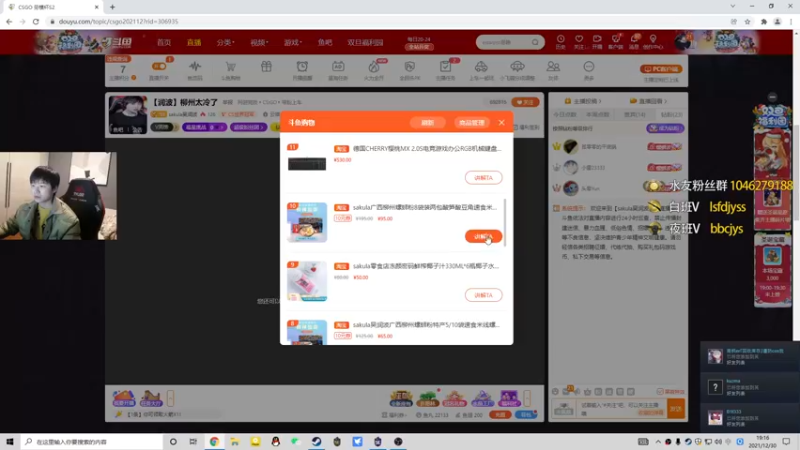Click 讲解TA for the CHERRY keyboard

coord(483,178)
